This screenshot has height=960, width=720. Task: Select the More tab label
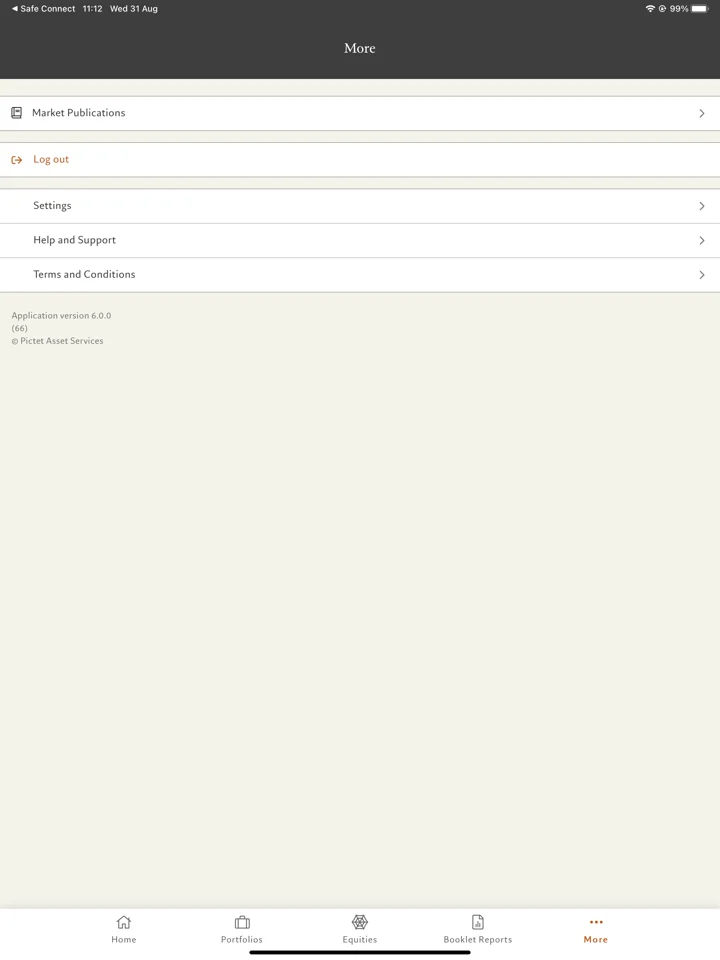coord(596,939)
